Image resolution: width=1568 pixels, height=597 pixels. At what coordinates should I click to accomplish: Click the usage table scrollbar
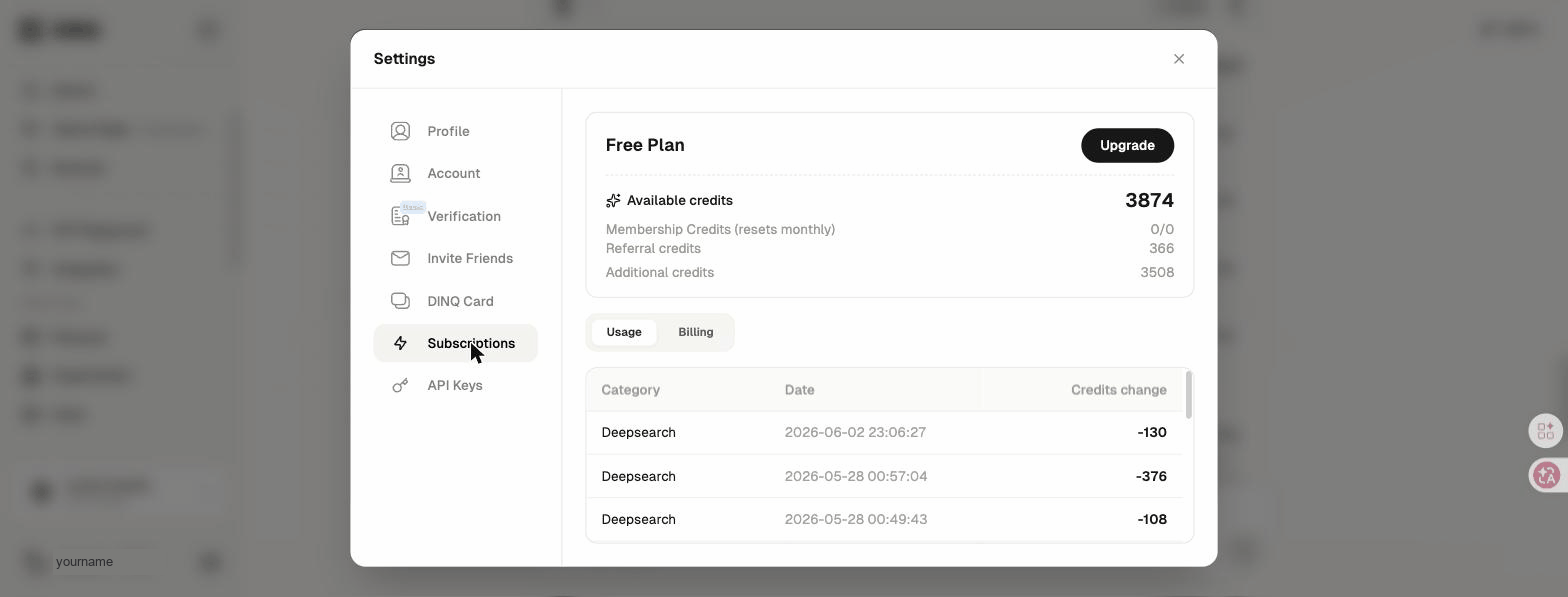coord(1188,395)
